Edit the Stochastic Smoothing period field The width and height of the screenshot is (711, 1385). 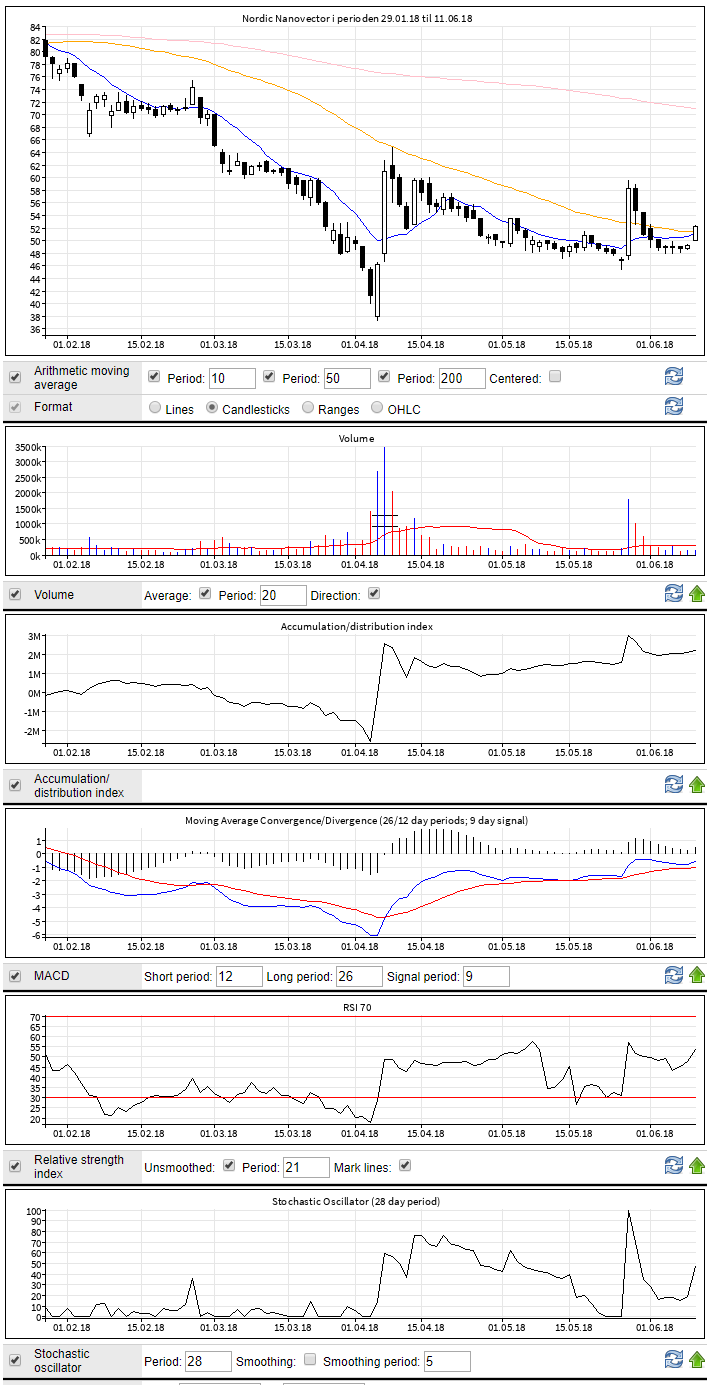click(x=447, y=1361)
